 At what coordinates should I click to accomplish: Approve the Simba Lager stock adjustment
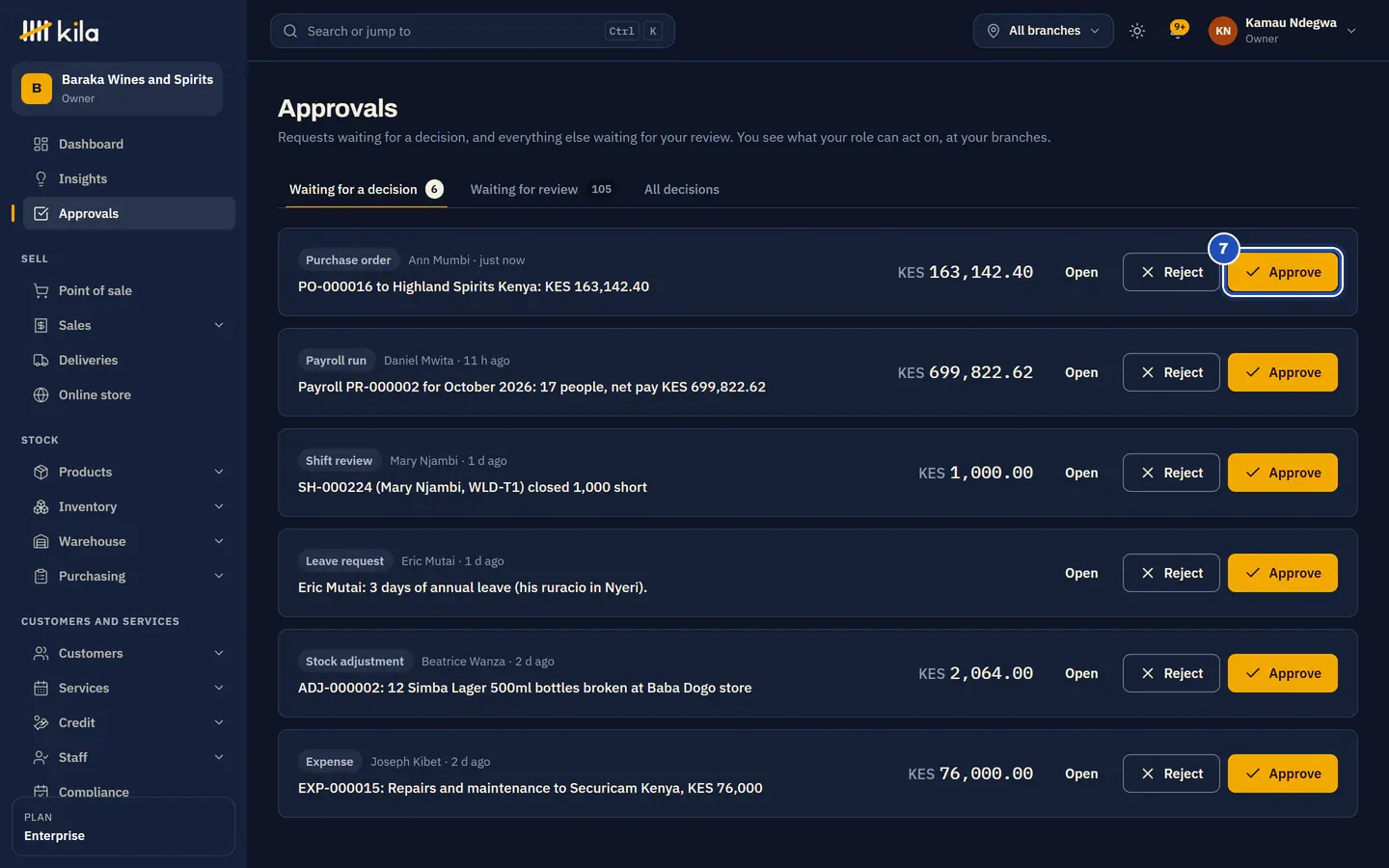coord(1283,673)
